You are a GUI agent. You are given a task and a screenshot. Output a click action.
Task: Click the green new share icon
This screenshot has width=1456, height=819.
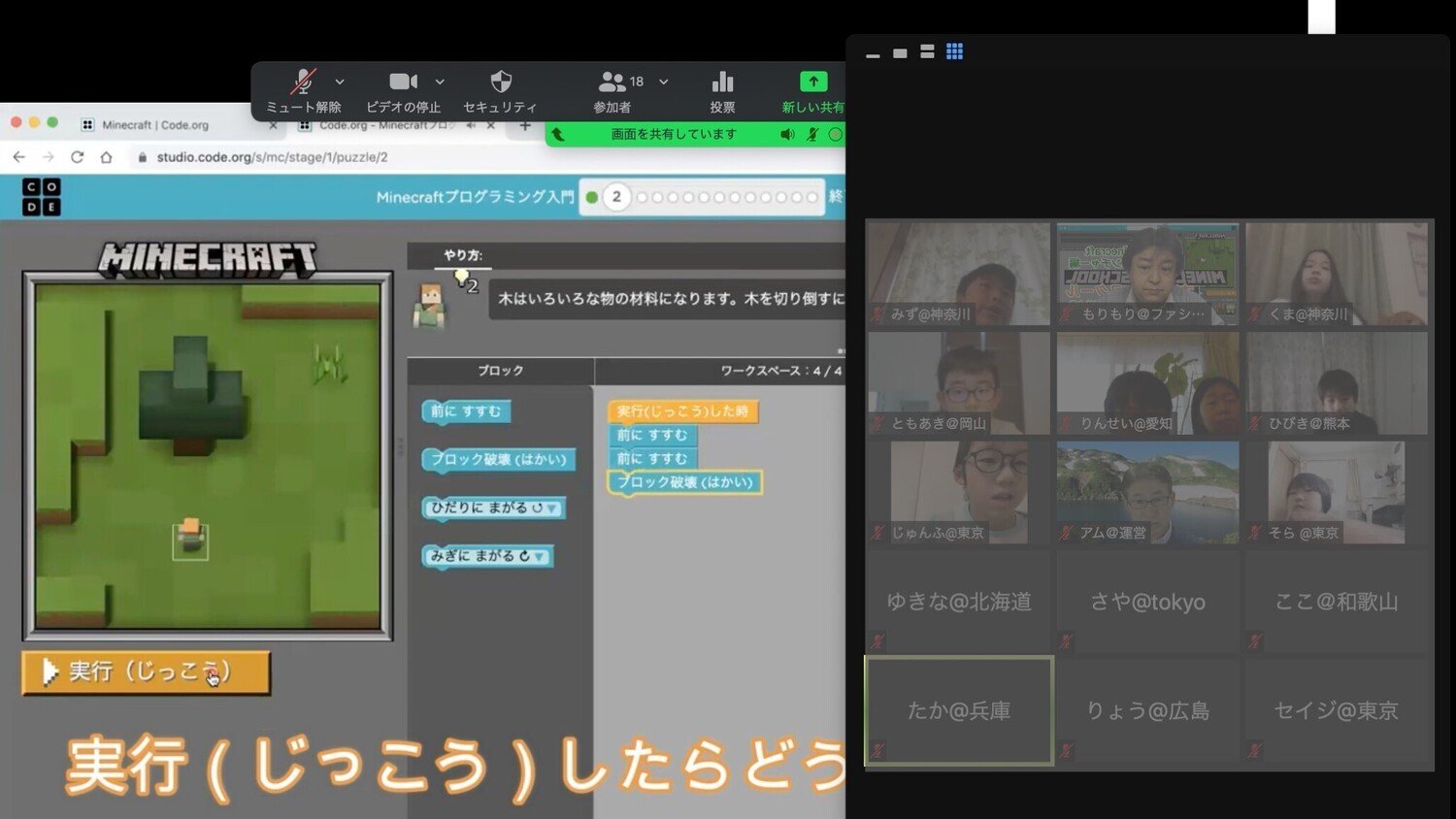(812, 82)
